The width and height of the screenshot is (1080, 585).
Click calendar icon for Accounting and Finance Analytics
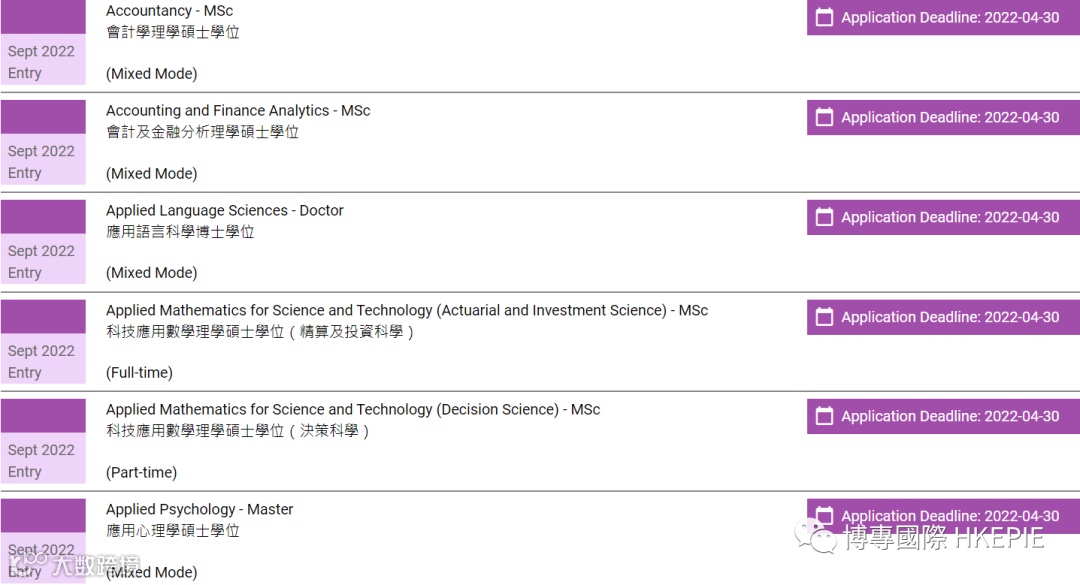pos(824,117)
